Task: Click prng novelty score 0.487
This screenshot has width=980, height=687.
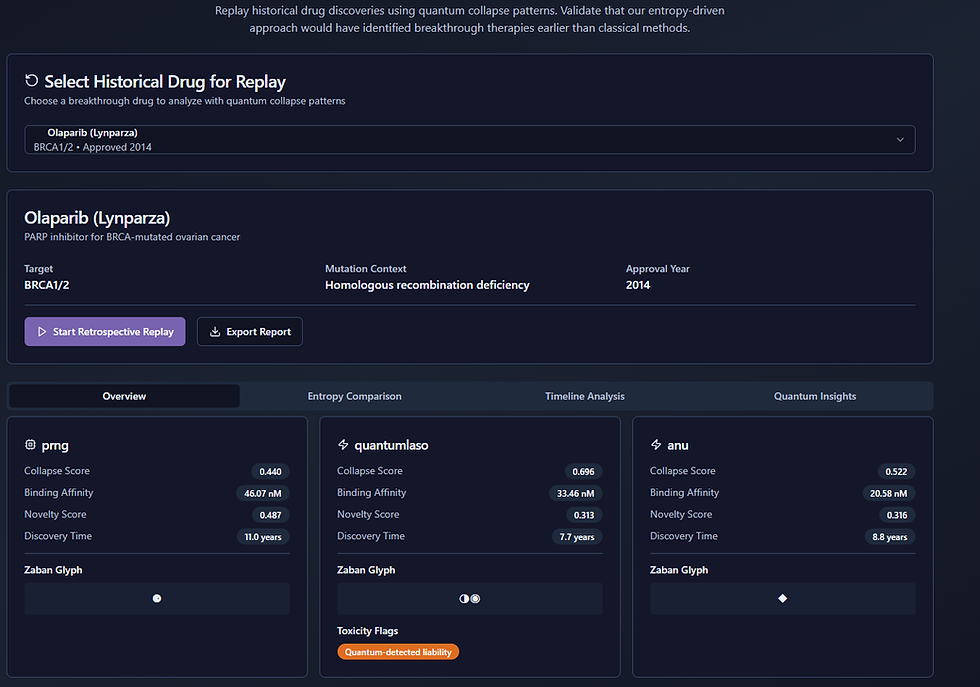Action: 271,515
